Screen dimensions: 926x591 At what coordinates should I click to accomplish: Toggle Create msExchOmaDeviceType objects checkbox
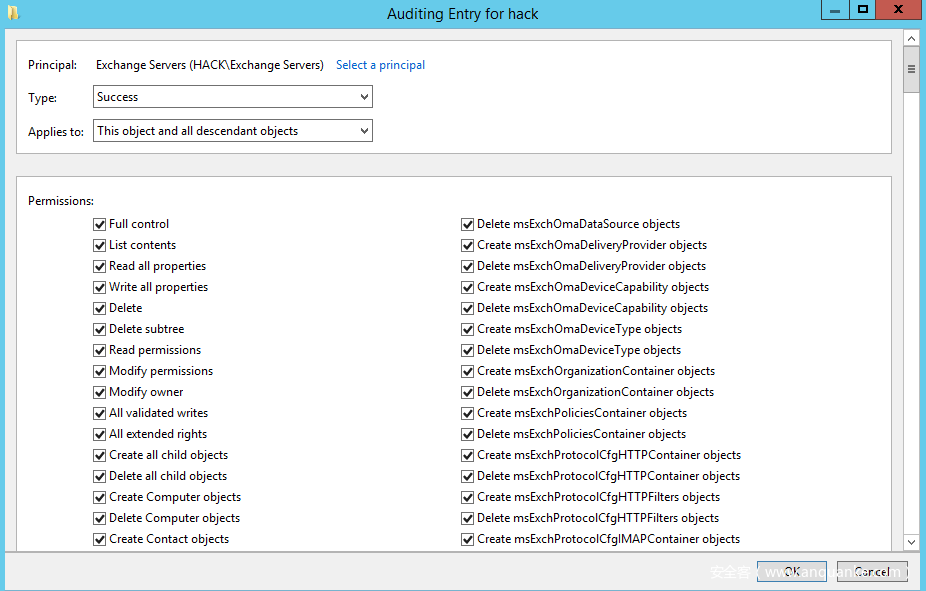pyautogui.click(x=468, y=329)
